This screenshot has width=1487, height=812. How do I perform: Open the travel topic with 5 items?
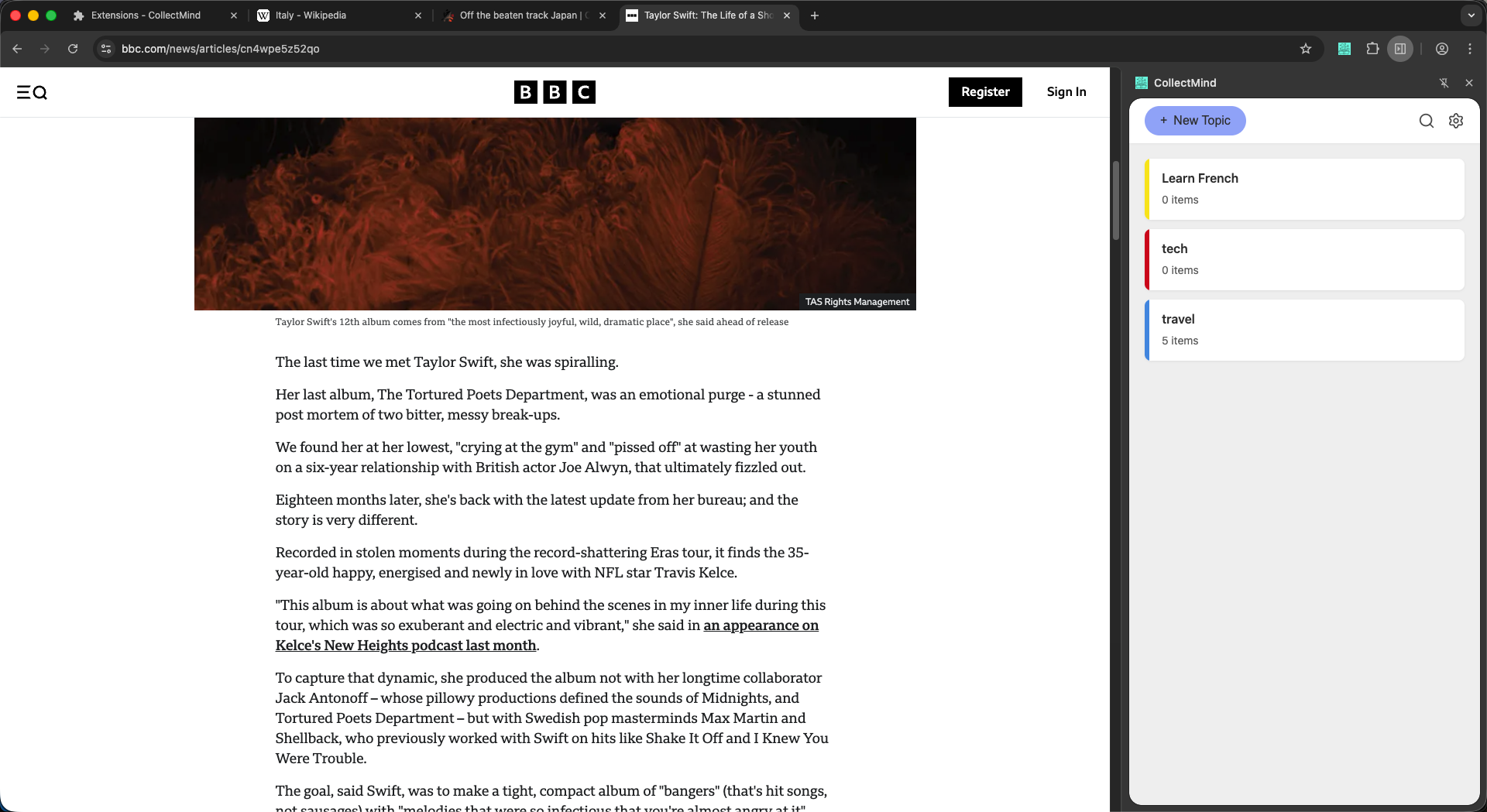[1304, 330]
